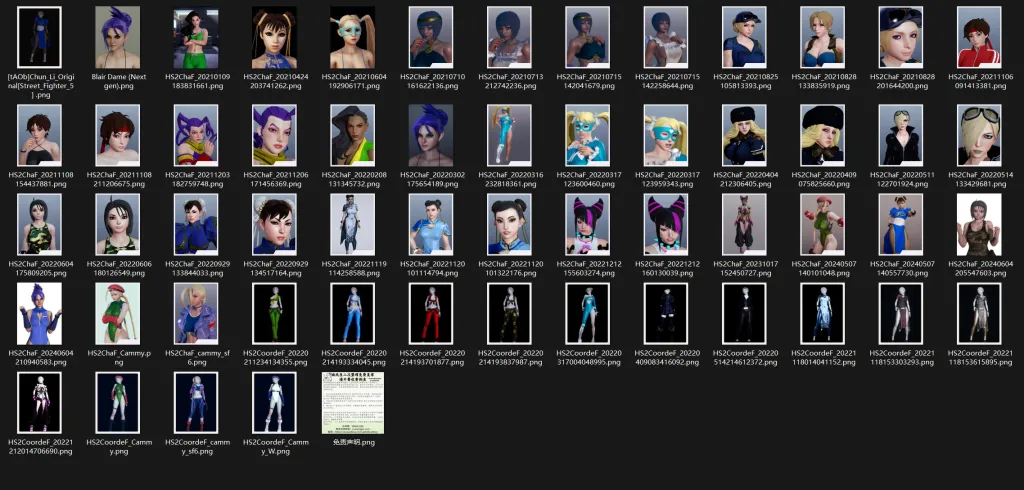
Task: Select file name HS2CoordeF_cammy_sf6.png
Action: tap(196, 447)
